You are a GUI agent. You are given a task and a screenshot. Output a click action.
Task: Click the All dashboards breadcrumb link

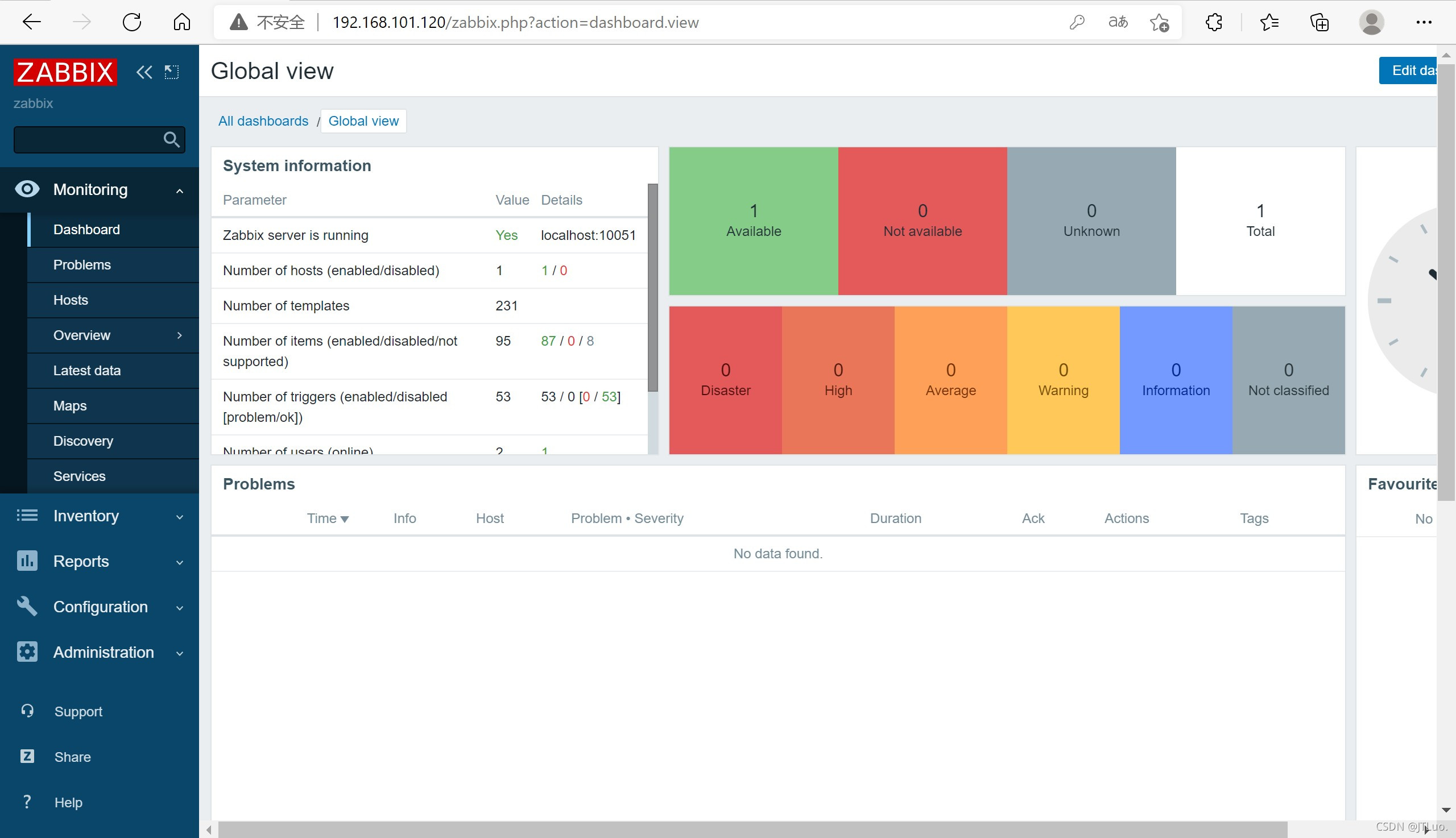click(x=263, y=121)
